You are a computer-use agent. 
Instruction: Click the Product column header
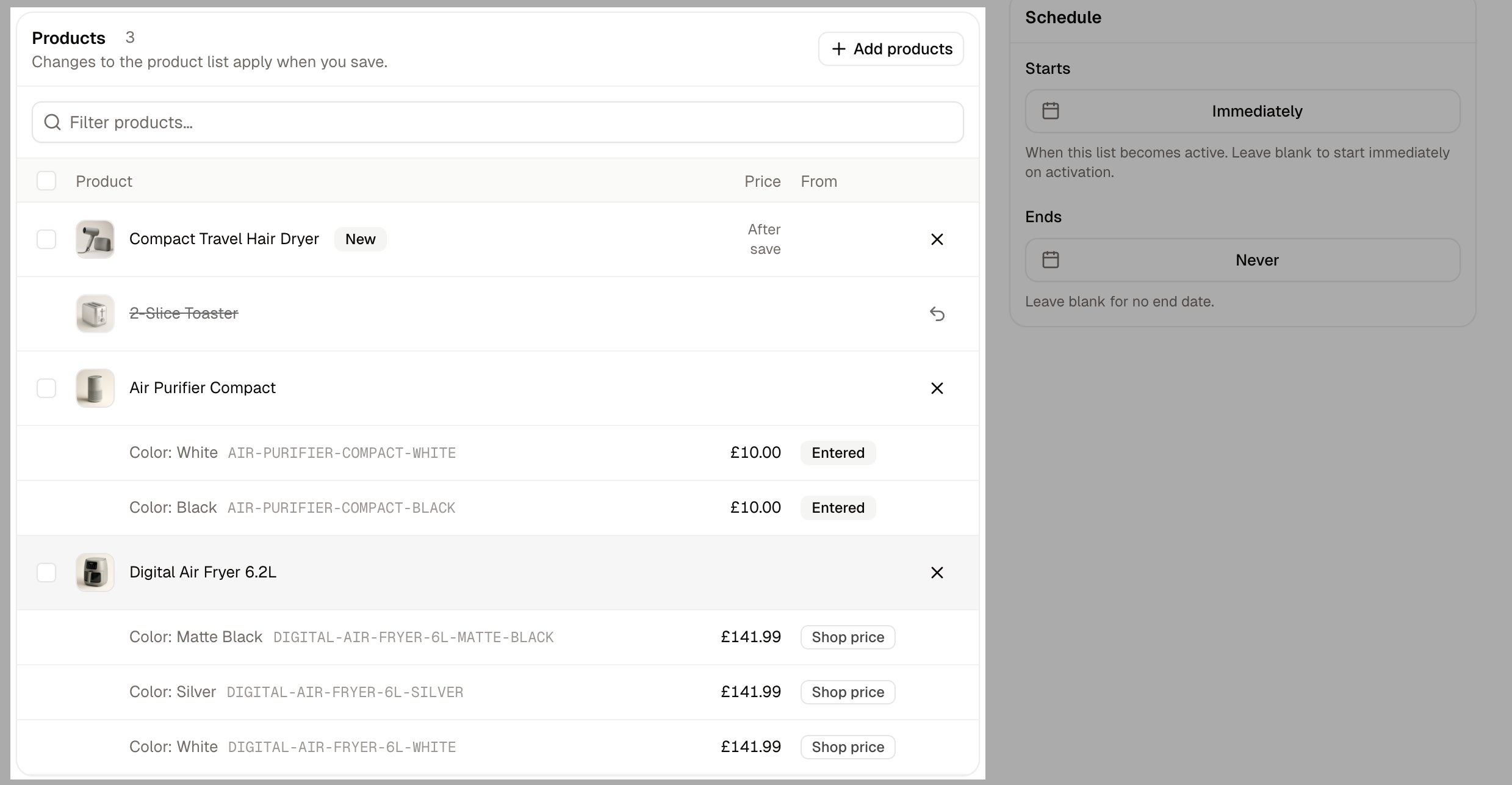click(x=104, y=181)
